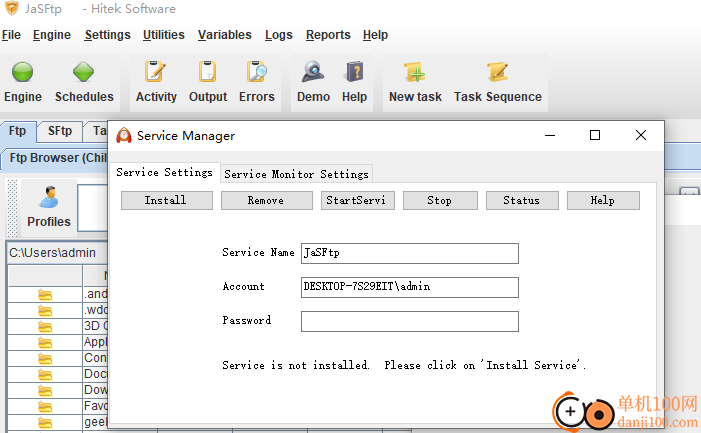Open the Engine menu
This screenshot has height=433, width=701.
tap(52, 35)
